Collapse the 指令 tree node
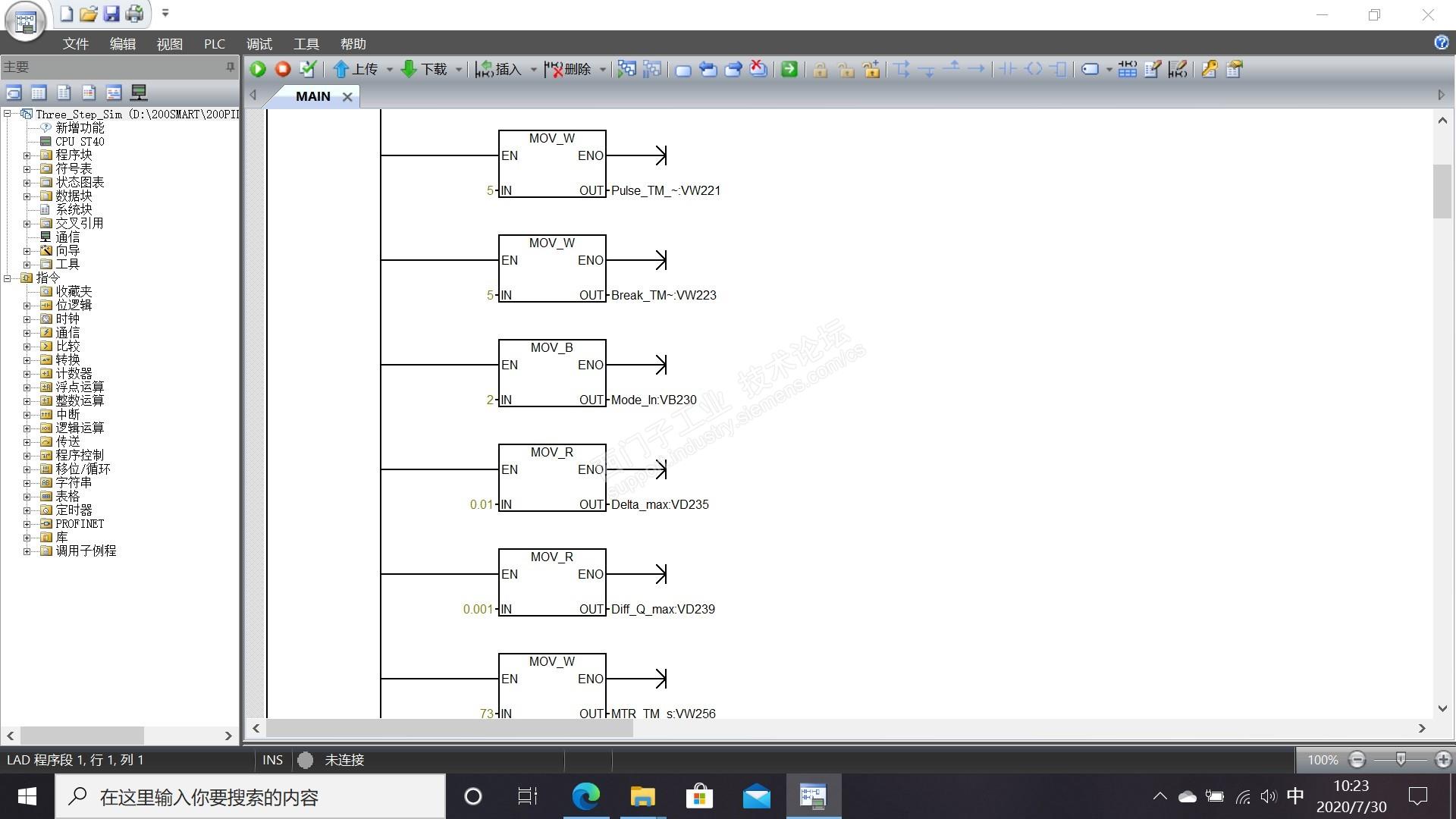Image resolution: width=1456 pixels, height=819 pixels. [8, 278]
